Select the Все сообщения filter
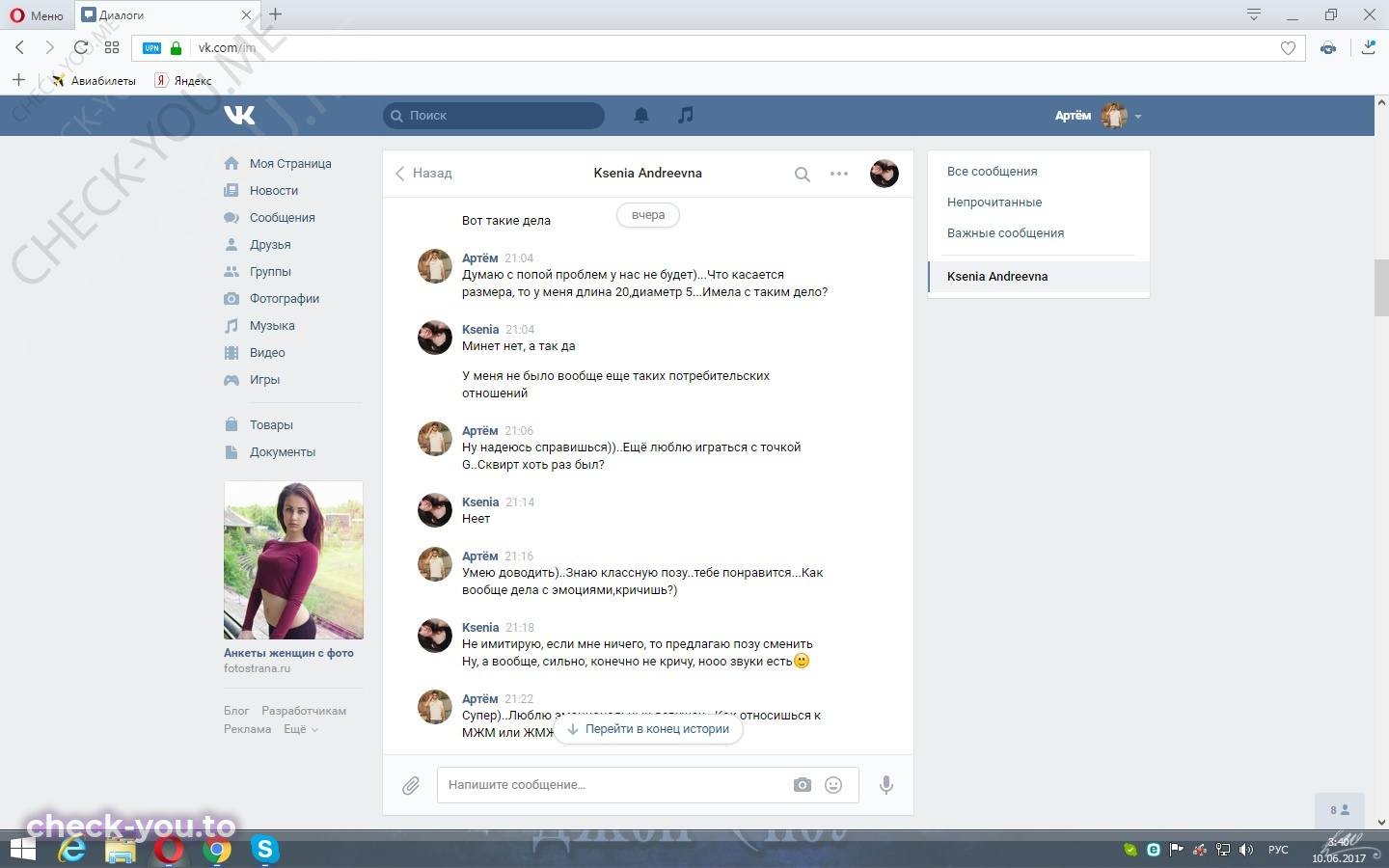The image size is (1389, 868). [993, 172]
